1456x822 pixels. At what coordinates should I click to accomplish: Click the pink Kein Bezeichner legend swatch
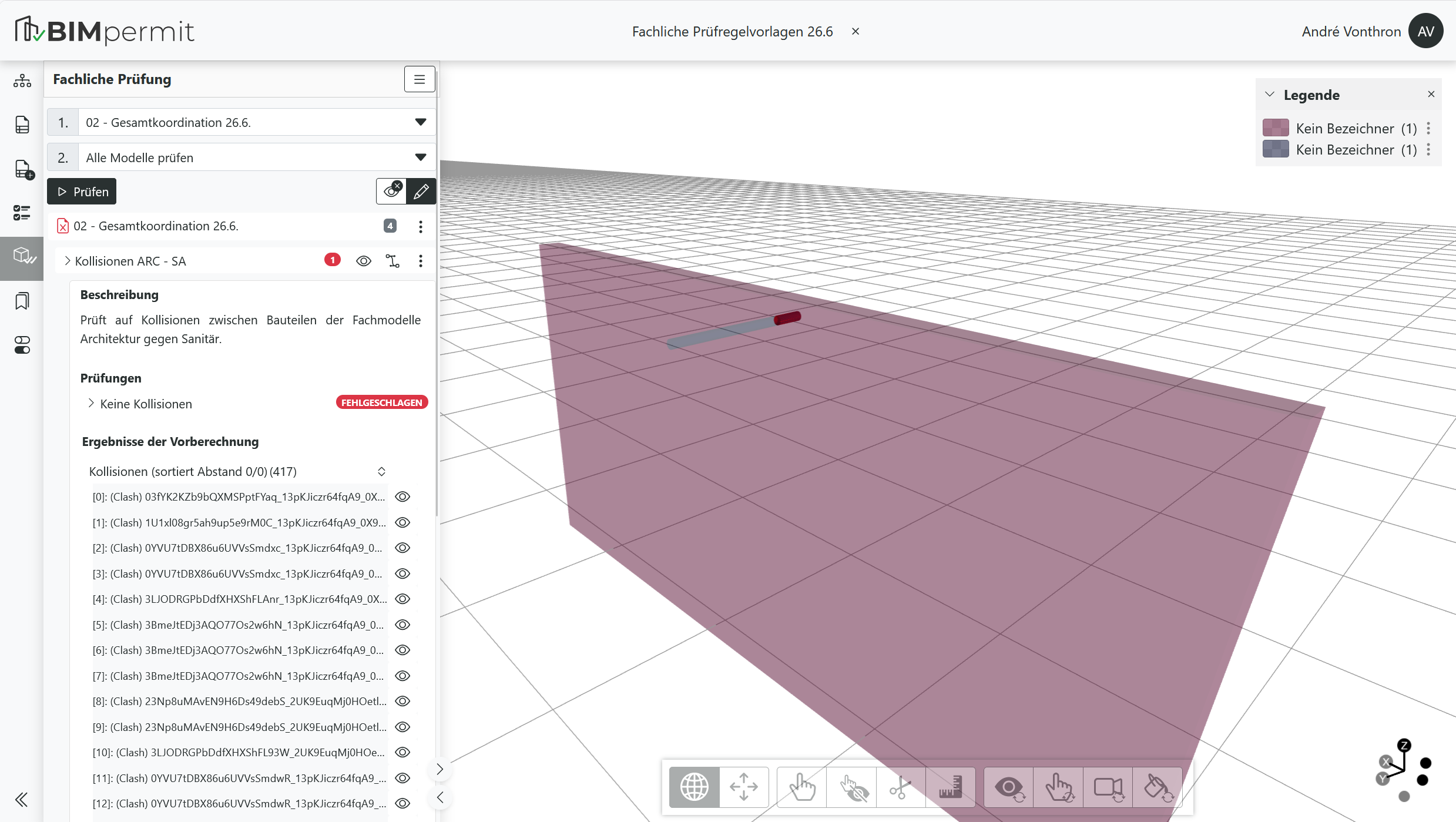click(x=1276, y=128)
